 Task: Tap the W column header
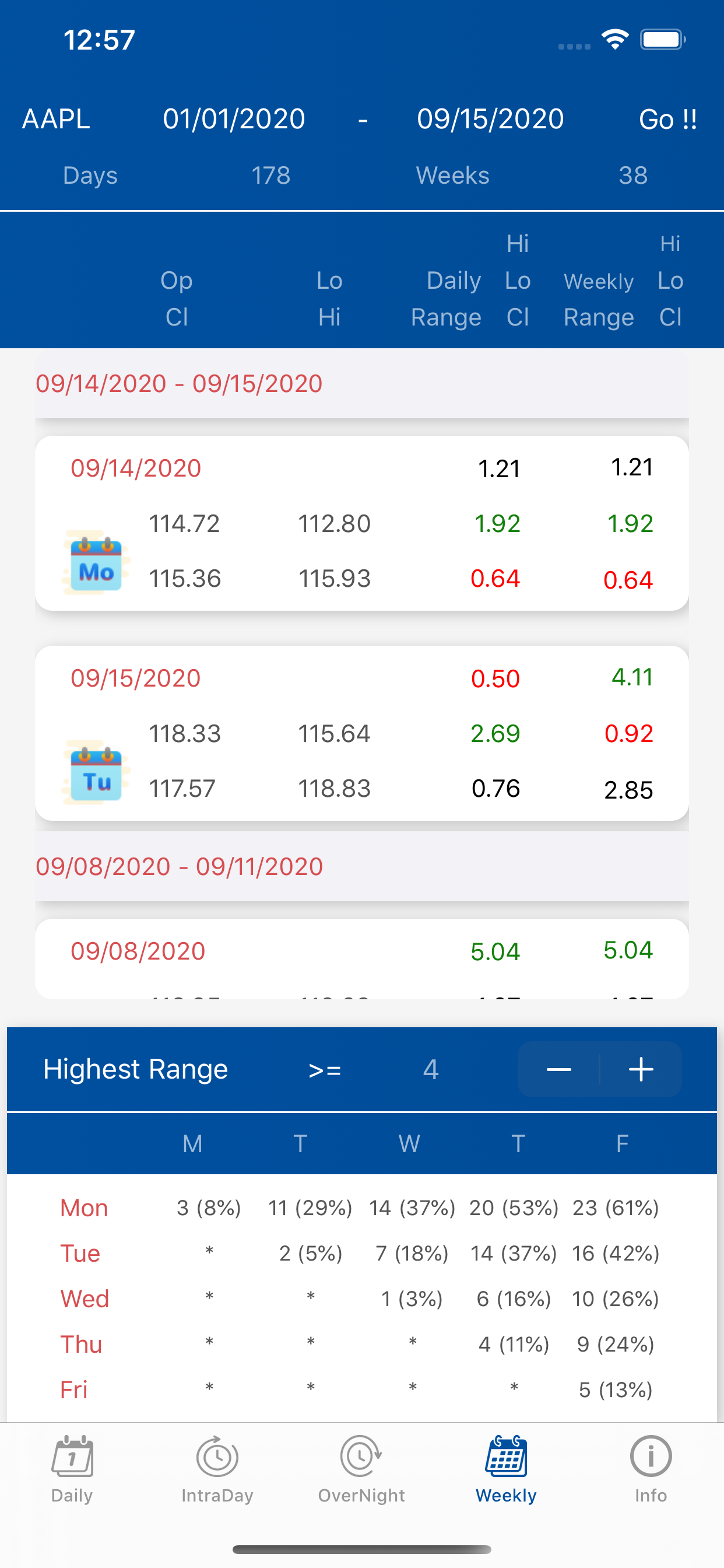(409, 1144)
